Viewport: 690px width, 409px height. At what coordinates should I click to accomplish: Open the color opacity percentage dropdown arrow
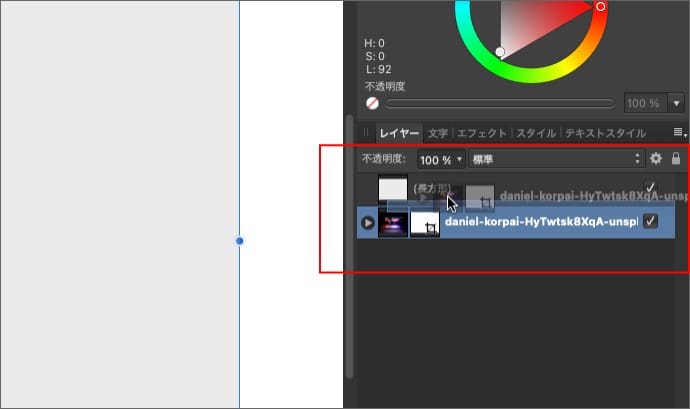pos(676,103)
